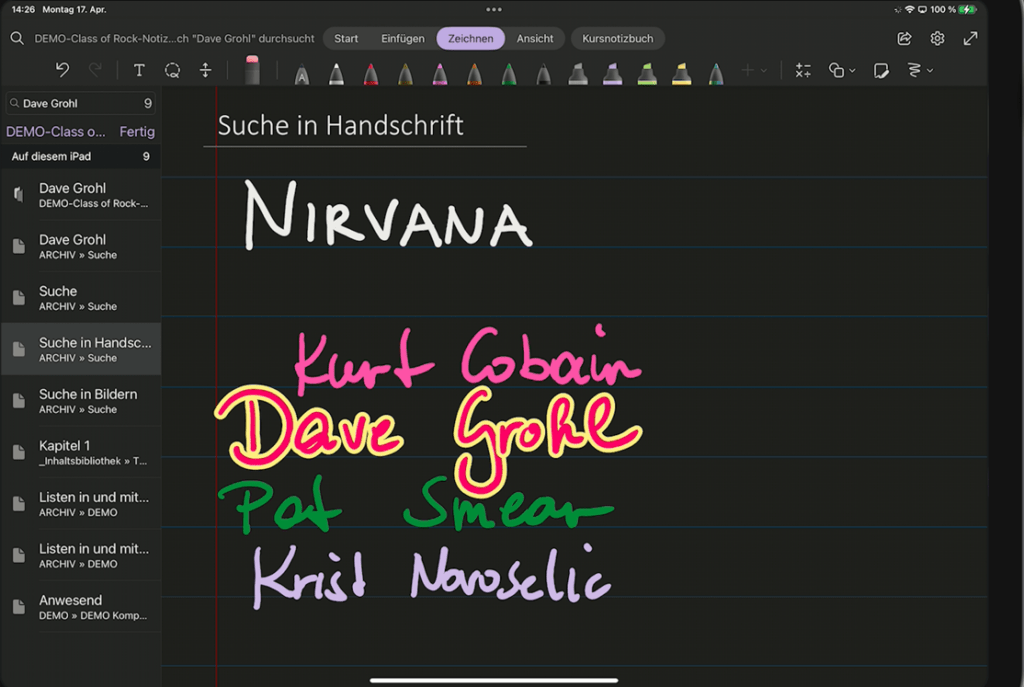Tap the handwritten Nirvana heading
The width and height of the screenshot is (1024, 687).
click(389, 216)
